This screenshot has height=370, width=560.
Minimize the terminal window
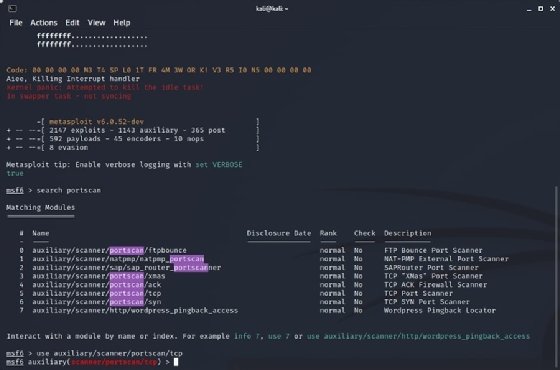[529, 9]
